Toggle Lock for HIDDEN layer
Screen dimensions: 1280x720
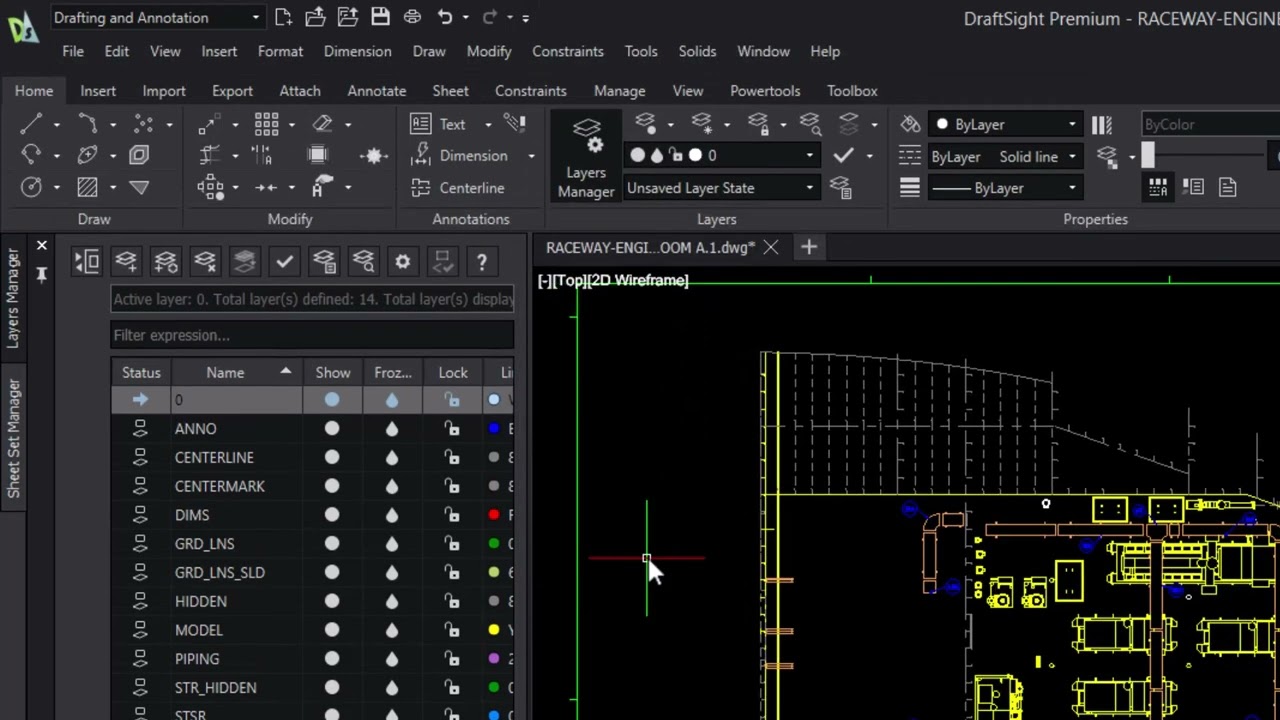click(x=452, y=601)
